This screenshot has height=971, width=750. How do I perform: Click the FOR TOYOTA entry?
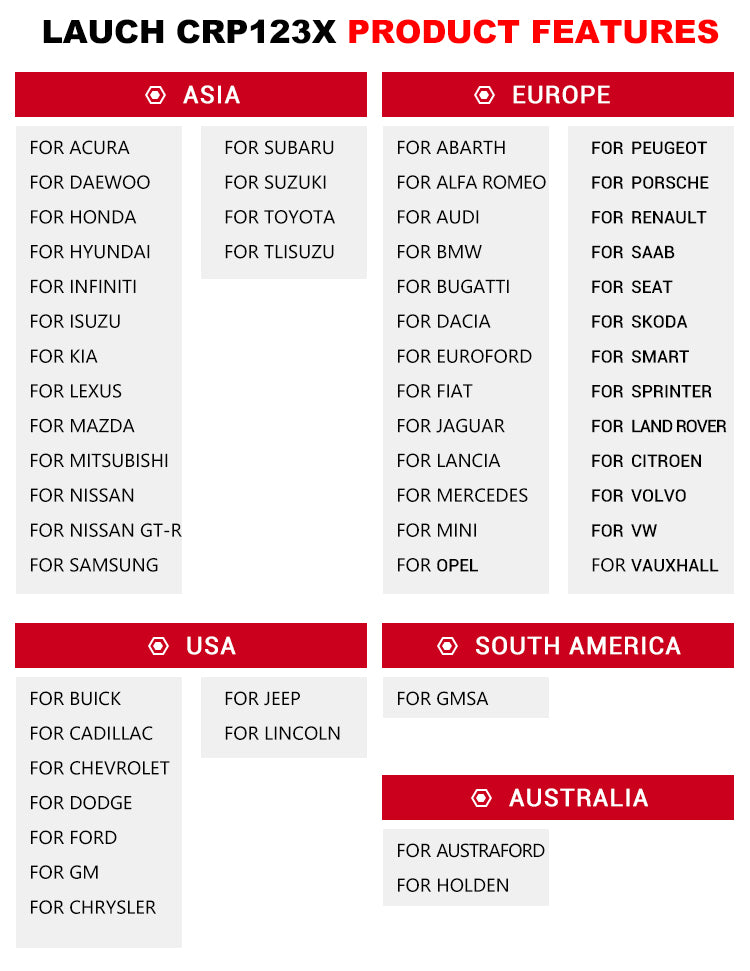tap(279, 217)
